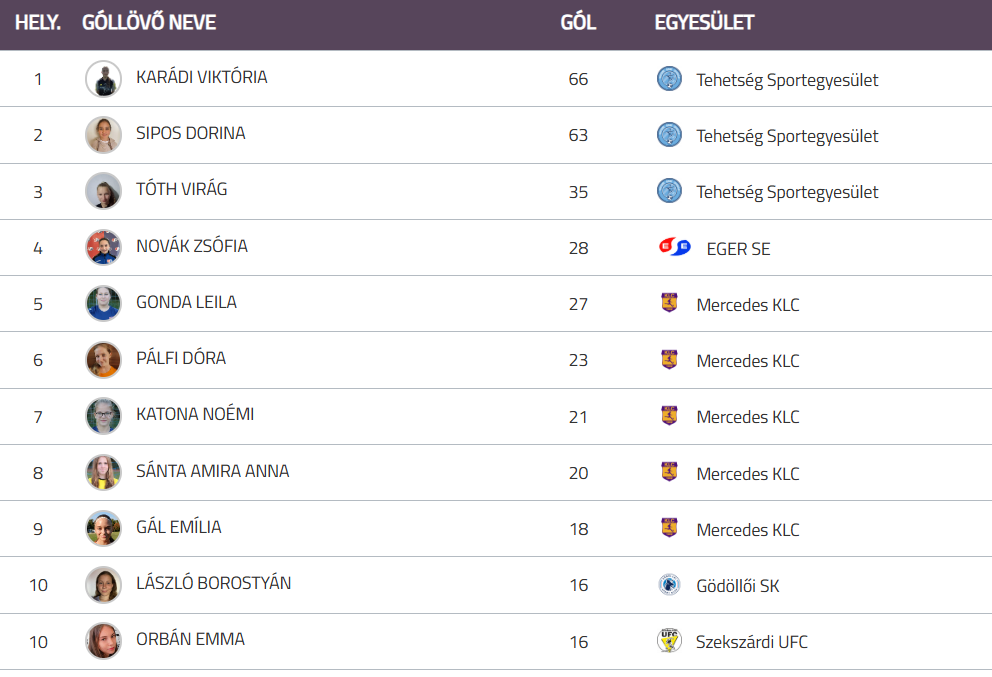Image resolution: width=992 pixels, height=677 pixels.
Task: Select the László Borostyán name link
Action: pyautogui.click(x=213, y=583)
